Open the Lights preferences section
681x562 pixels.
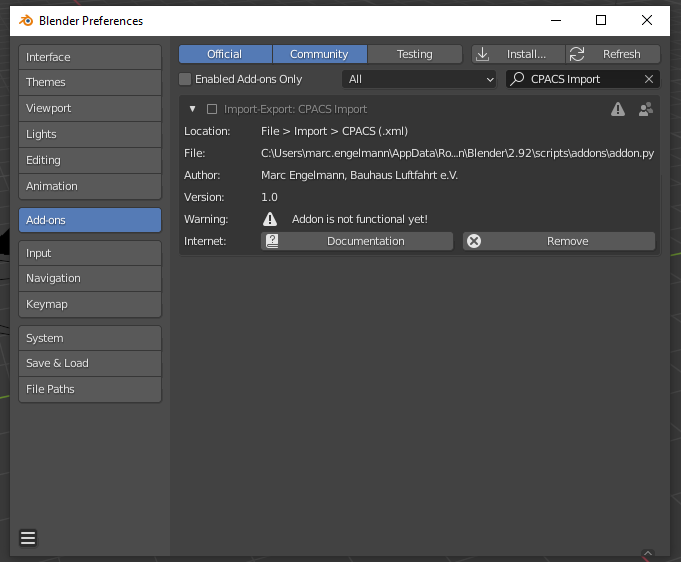(90, 134)
